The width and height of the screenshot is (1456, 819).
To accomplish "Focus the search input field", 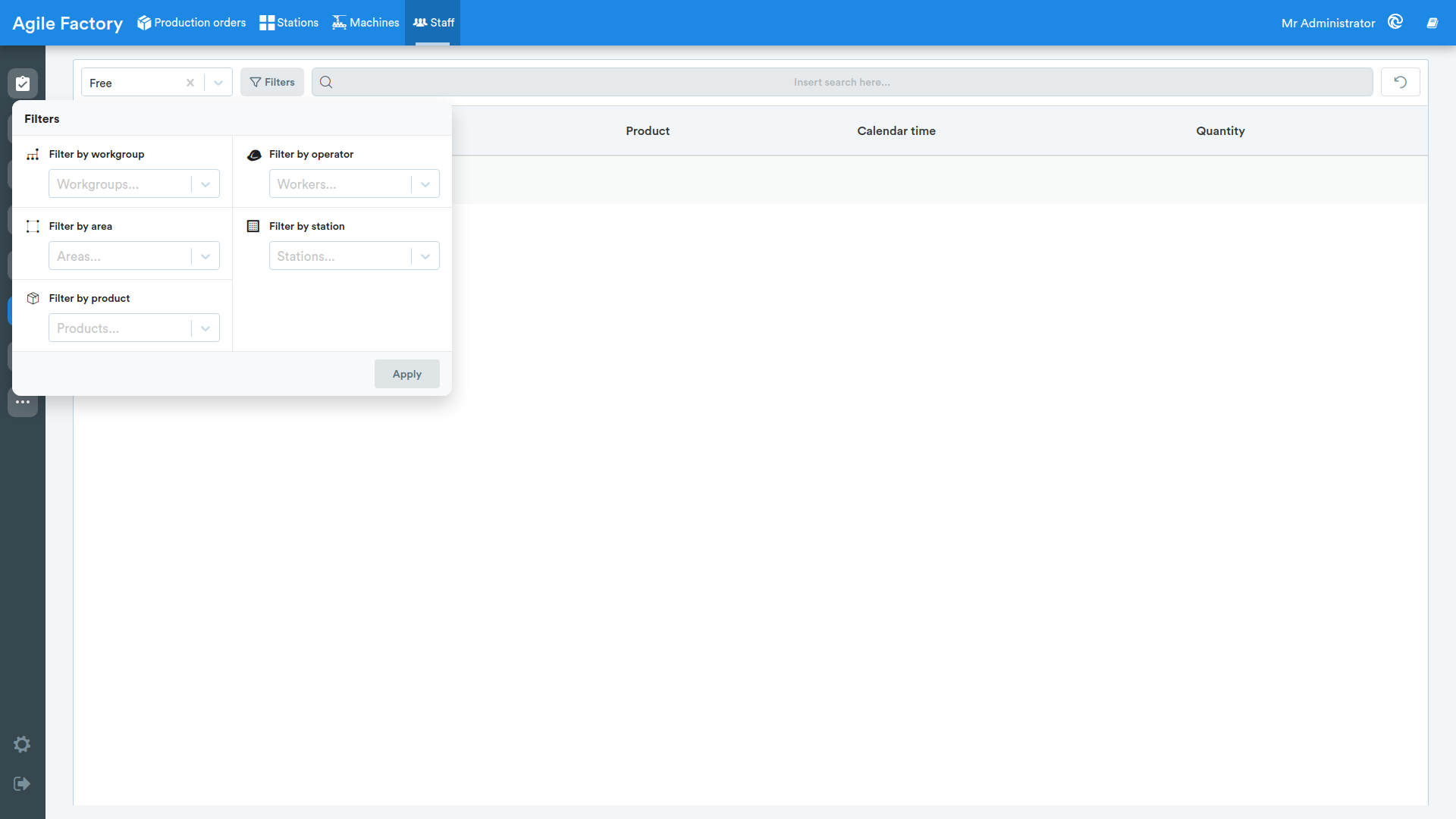I will tap(842, 82).
